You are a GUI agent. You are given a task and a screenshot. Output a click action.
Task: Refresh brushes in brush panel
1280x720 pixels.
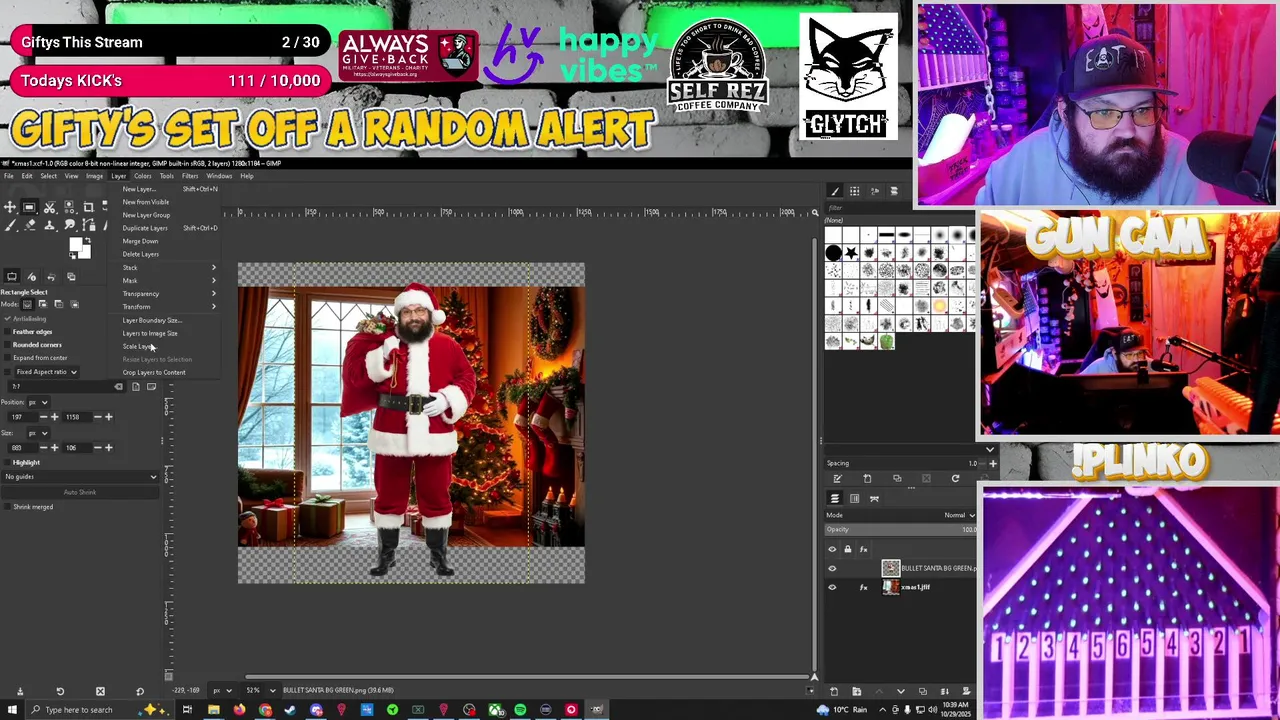pos(955,478)
